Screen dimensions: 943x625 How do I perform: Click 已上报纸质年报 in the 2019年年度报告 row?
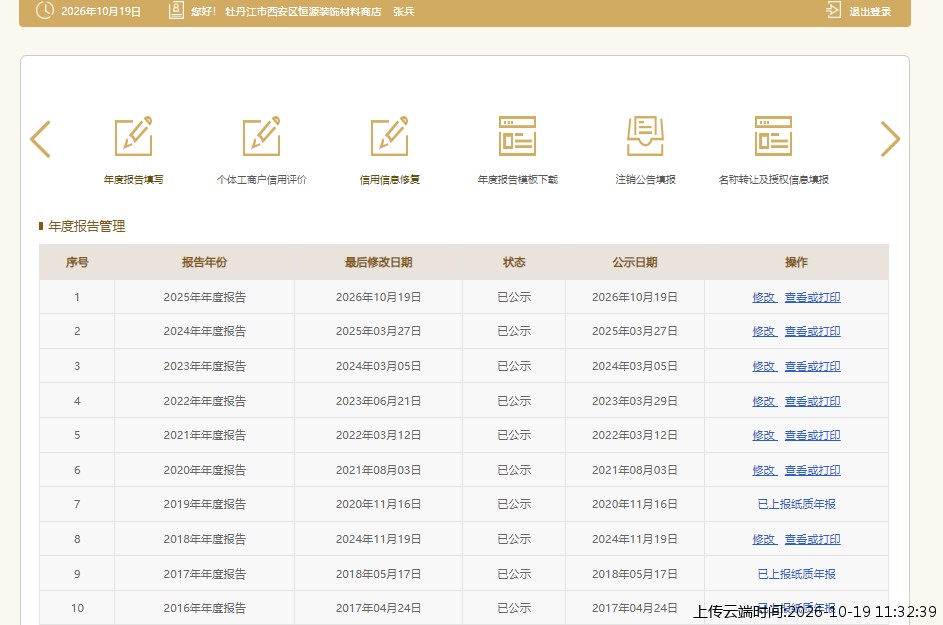point(796,504)
